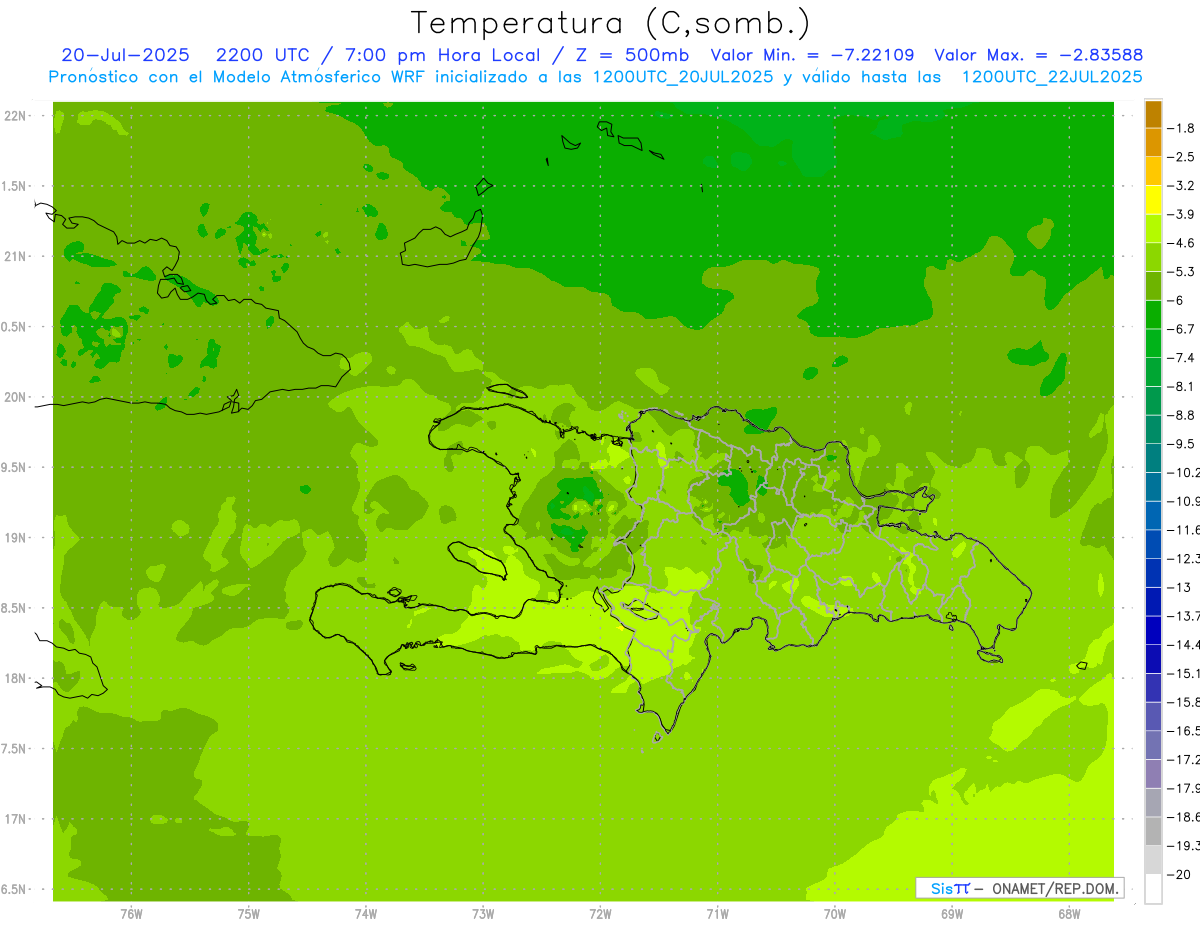Viewport: 1200px width, 927px height.
Task: Select yellow swatch between -3.2 and -3.9
Action: 1153,200
